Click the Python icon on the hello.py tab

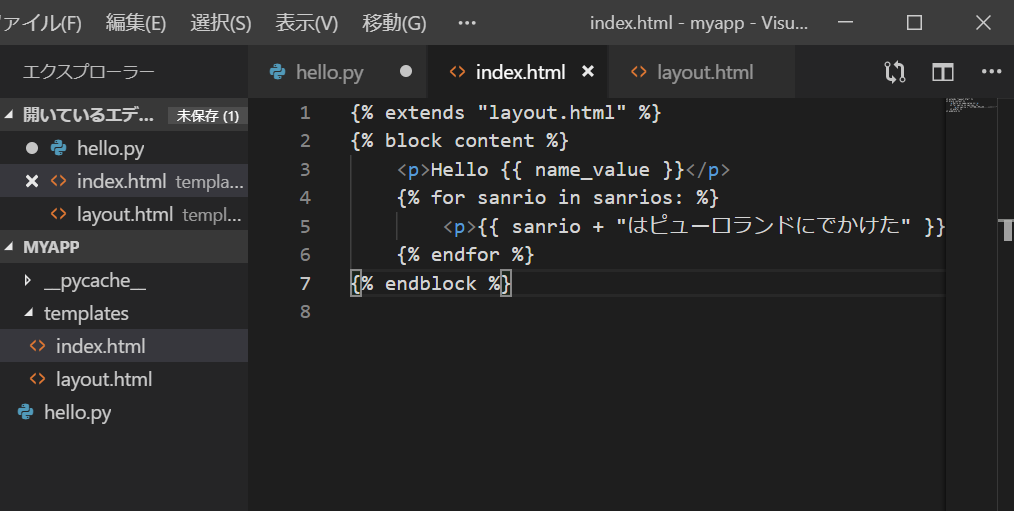[x=278, y=72]
